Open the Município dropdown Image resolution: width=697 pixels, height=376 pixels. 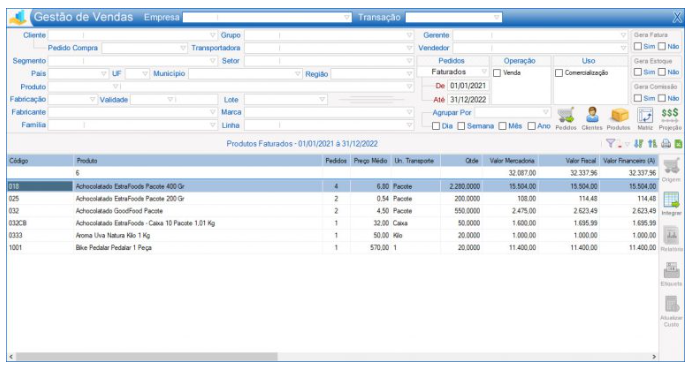click(x=298, y=74)
